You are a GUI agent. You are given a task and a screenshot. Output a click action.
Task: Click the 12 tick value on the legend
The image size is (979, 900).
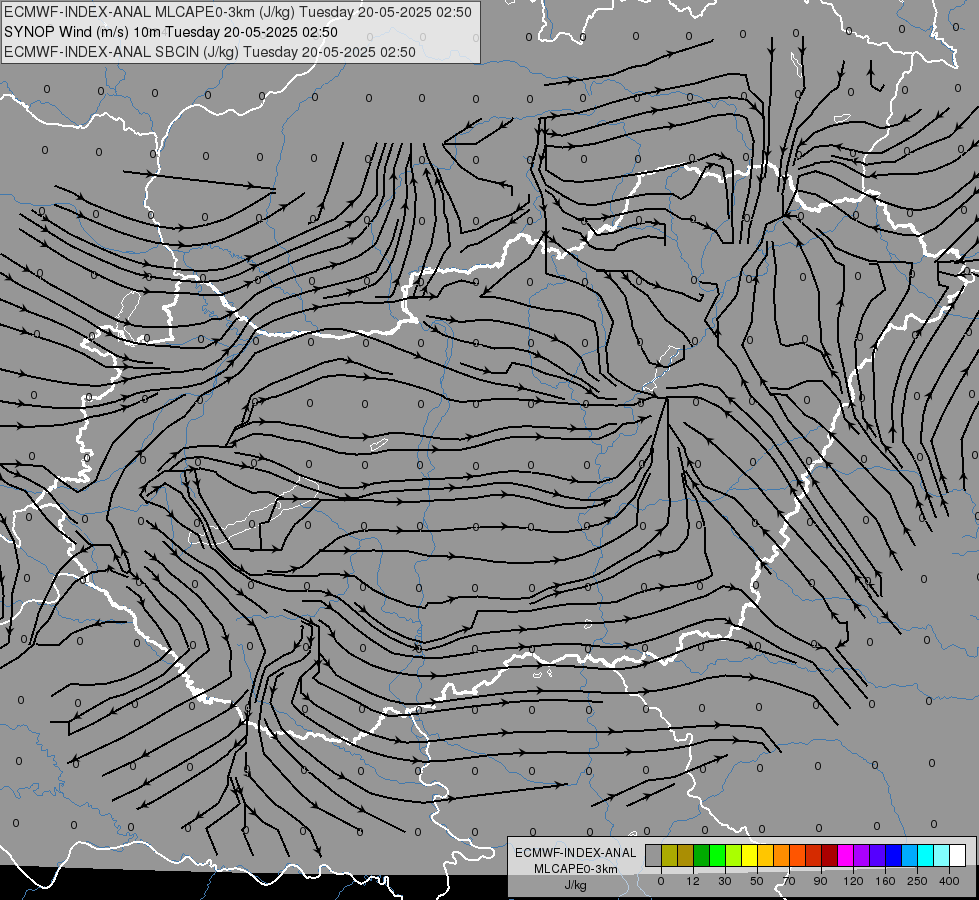pos(693,881)
